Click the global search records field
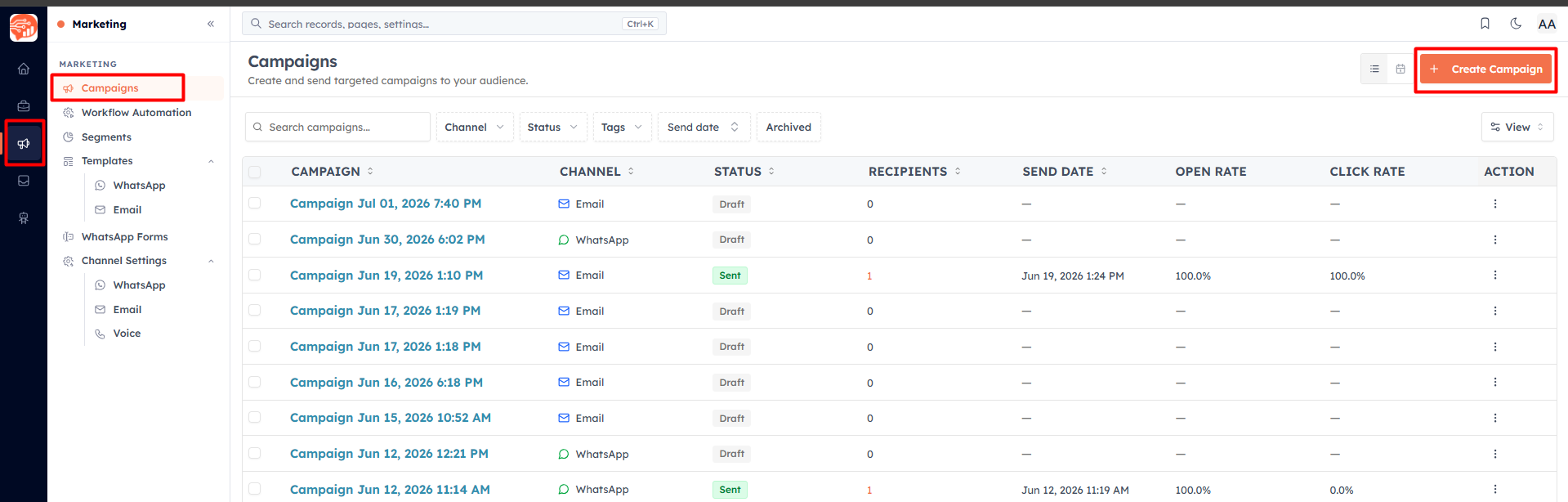 pyautogui.click(x=454, y=24)
